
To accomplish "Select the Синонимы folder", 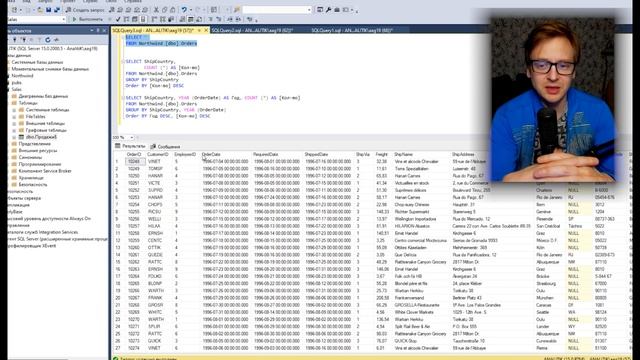I will click(x=30, y=158).
